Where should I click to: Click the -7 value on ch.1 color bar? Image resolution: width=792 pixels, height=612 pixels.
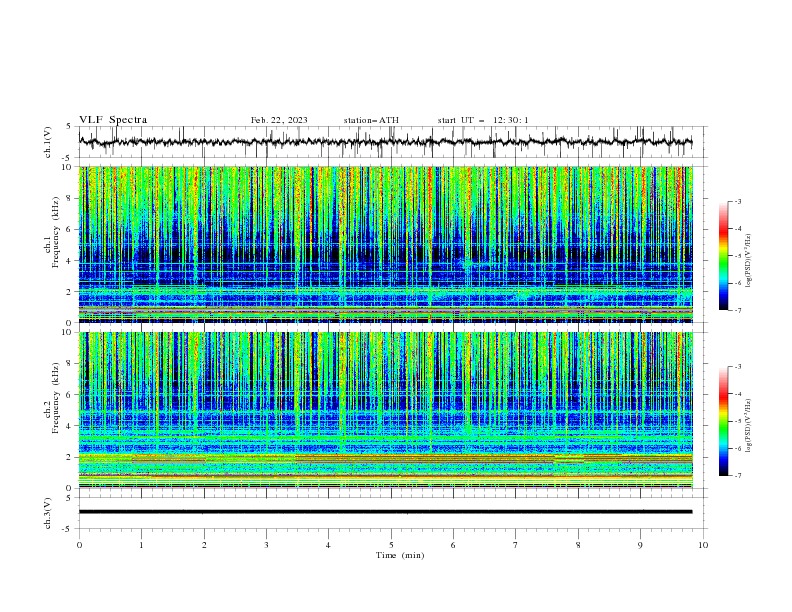coord(737,310)
